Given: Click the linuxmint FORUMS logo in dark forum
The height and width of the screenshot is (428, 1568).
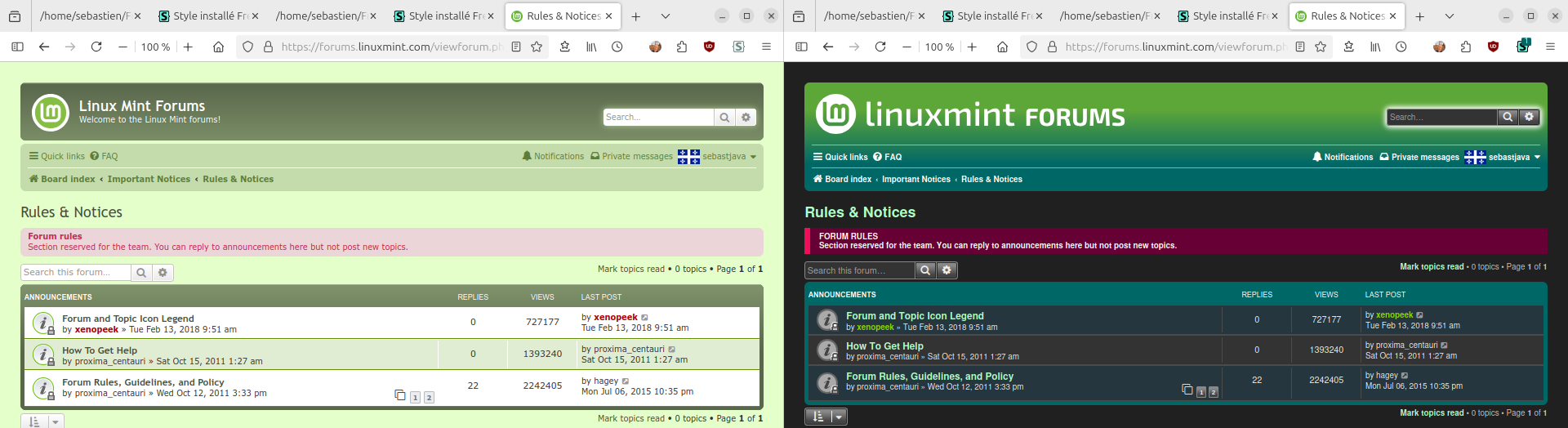Looking at the screenshot, I should pos(971,114).
